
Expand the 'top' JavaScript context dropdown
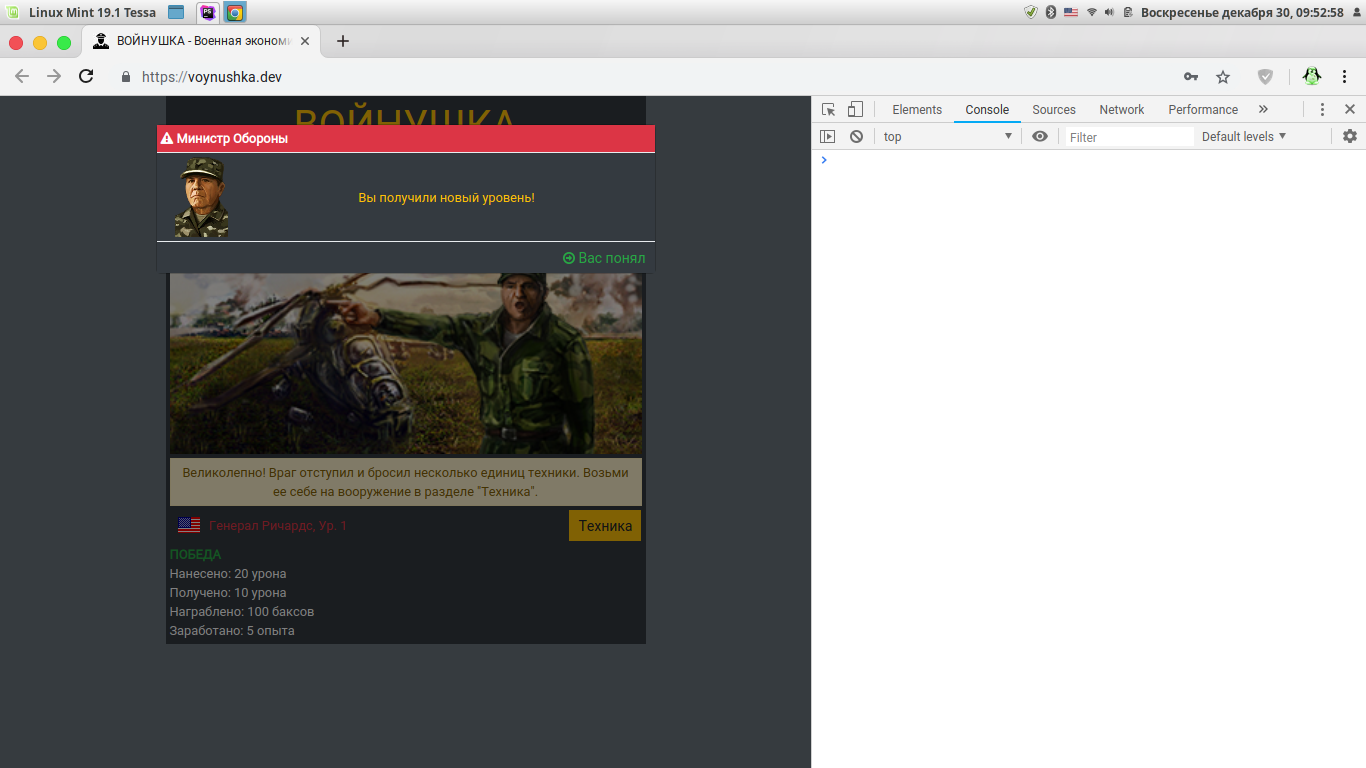click(947, 137)
